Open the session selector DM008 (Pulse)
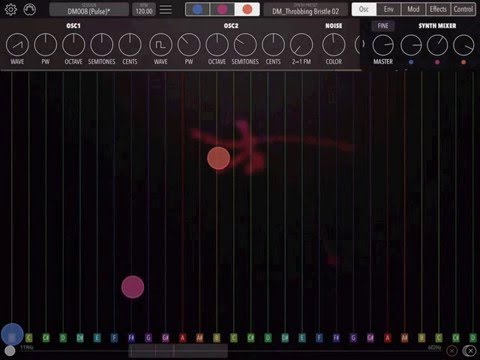Screen dimensions: 480x360 pyautogui.click(x=89, y=10)
